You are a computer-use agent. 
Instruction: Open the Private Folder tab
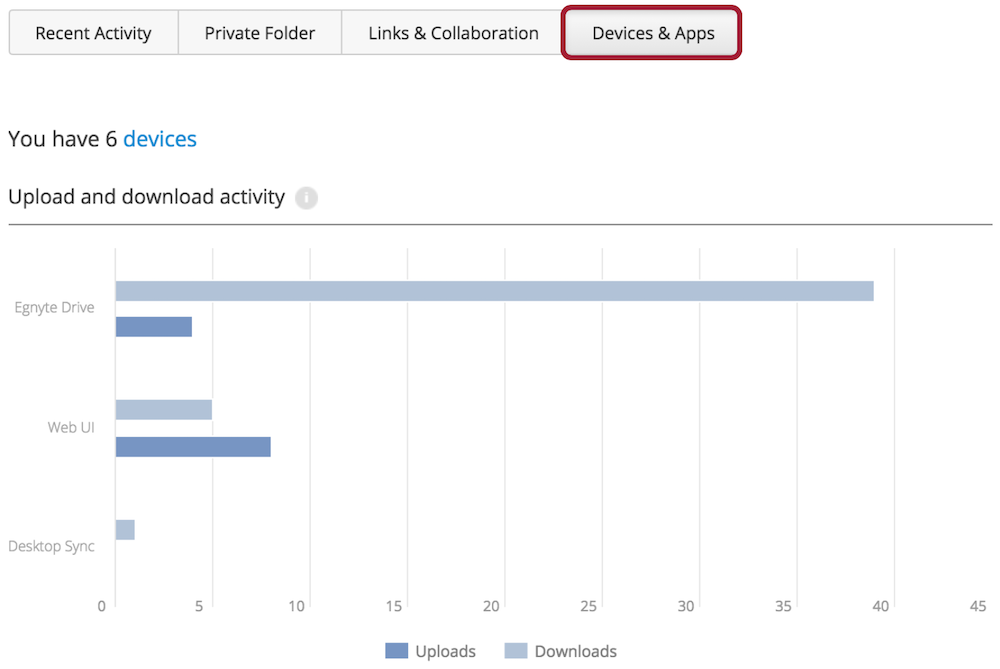coord(260,33)
